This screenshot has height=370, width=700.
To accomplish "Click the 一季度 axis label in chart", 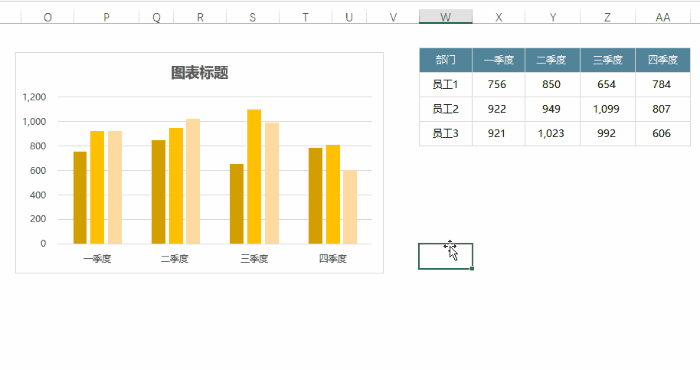I will (97, 259).
